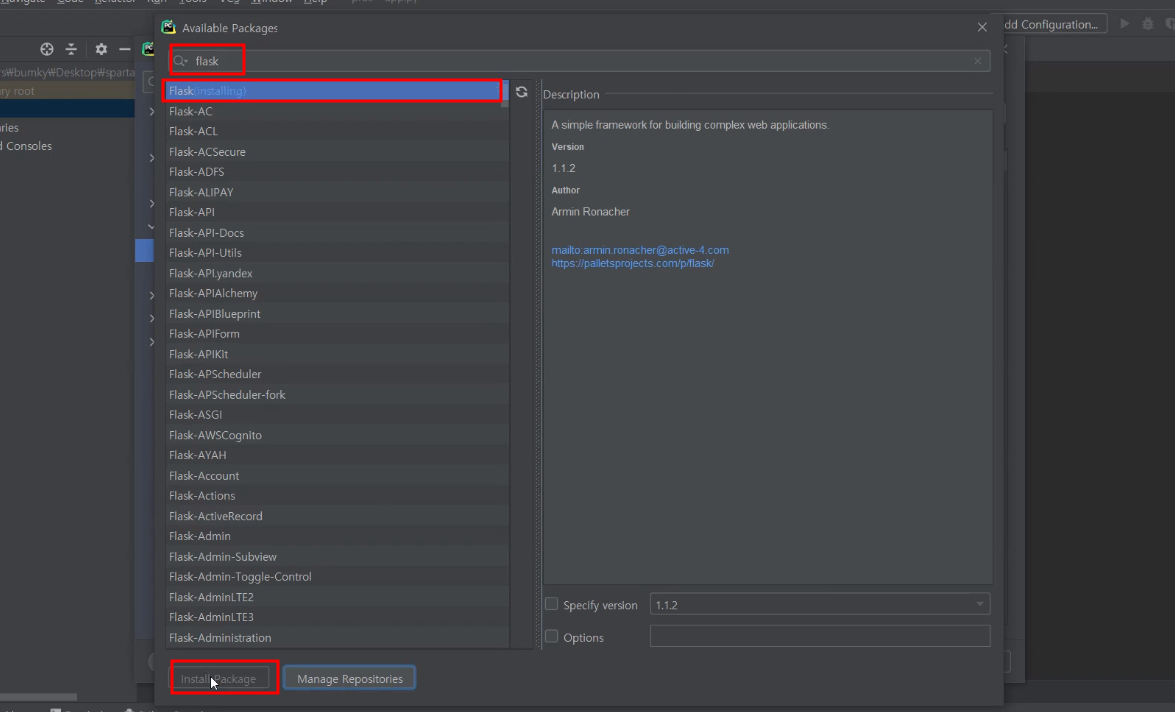Image resolution: width=1175 pixels, height=712 pixels.
Task: Select the Flask-APIKit package
Action: 337,354
